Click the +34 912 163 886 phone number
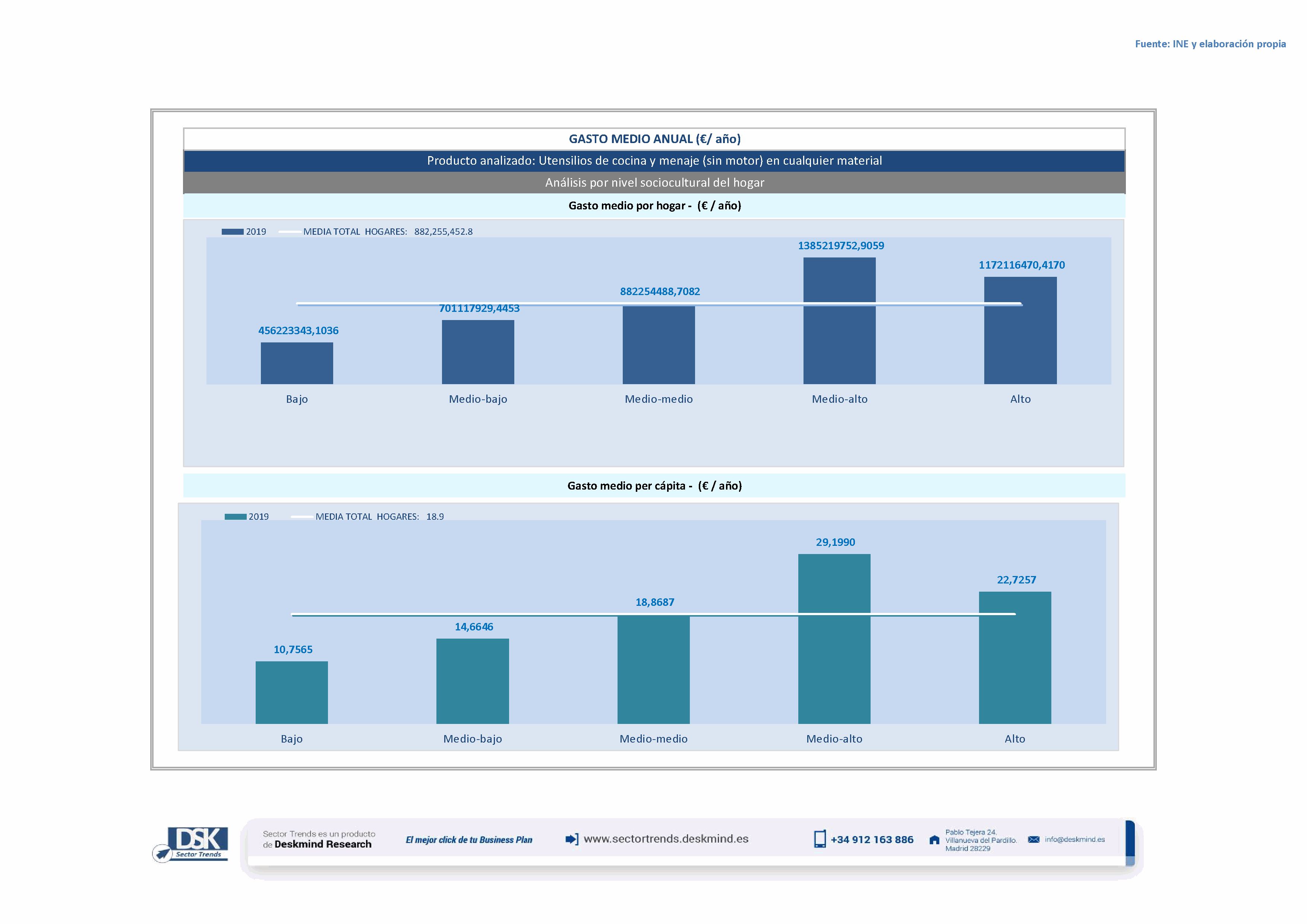Image resolution: width=1307 pixels, height=924 pixels. tap(872, 840)
